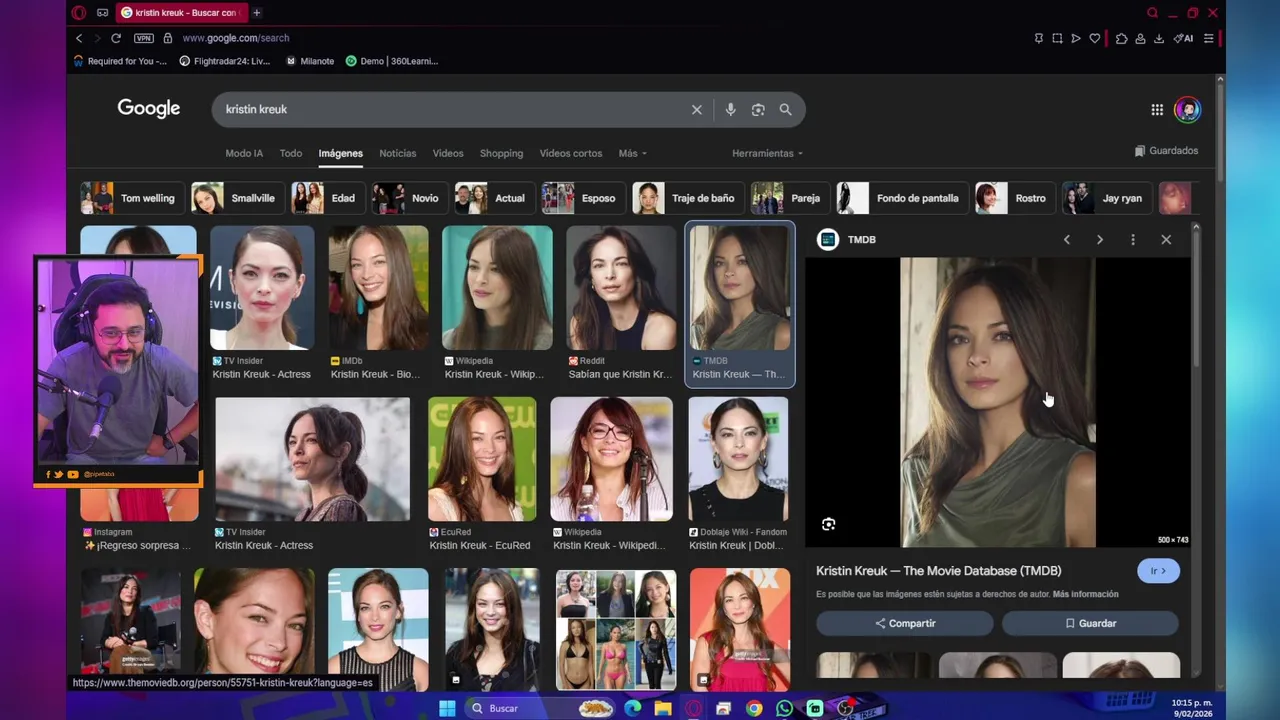Go back to previous page
The width and height of the screenshot is (1280, 720).
pos(79,38)
